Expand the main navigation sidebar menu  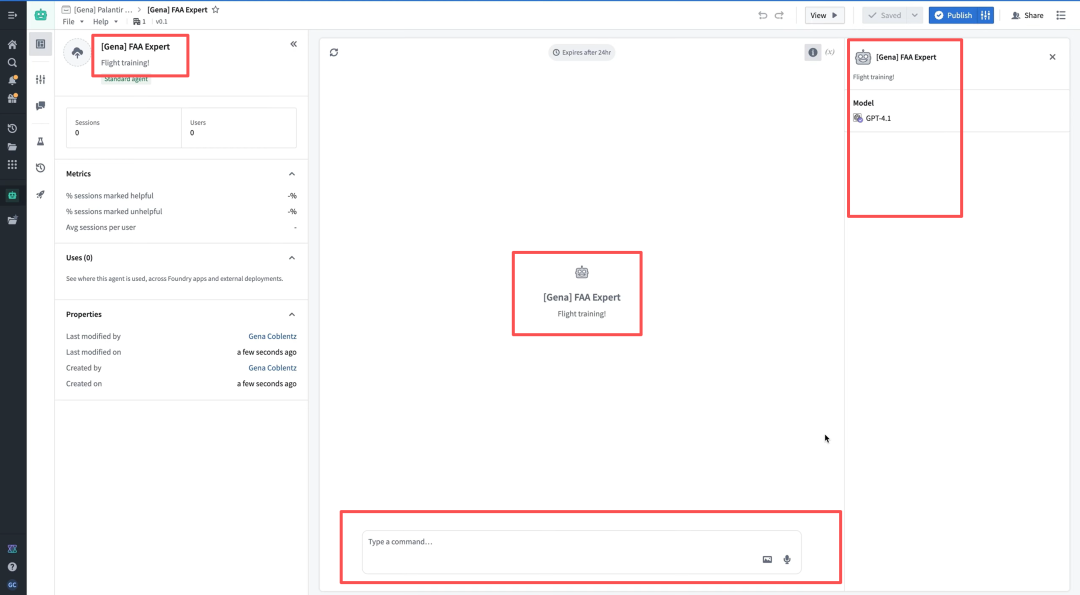[x=12, y=14]
